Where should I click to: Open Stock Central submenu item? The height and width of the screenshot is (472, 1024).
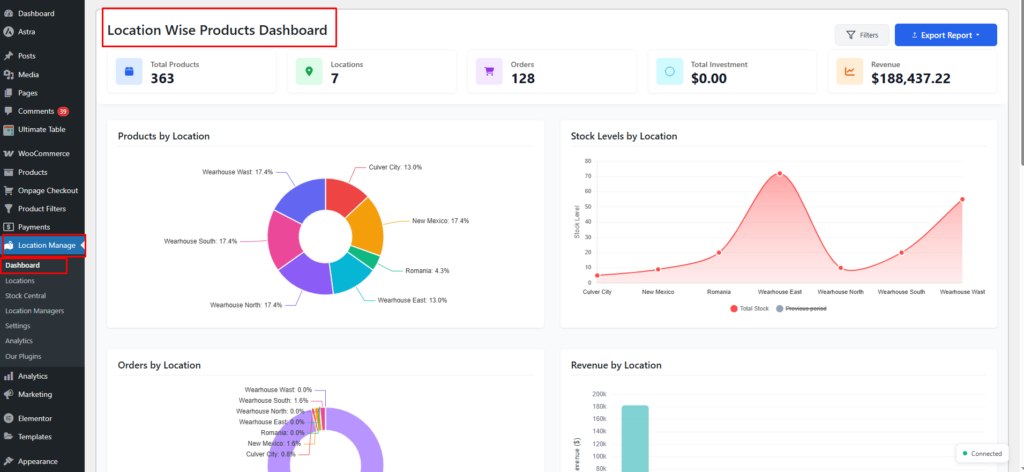(x=26, y=296)
